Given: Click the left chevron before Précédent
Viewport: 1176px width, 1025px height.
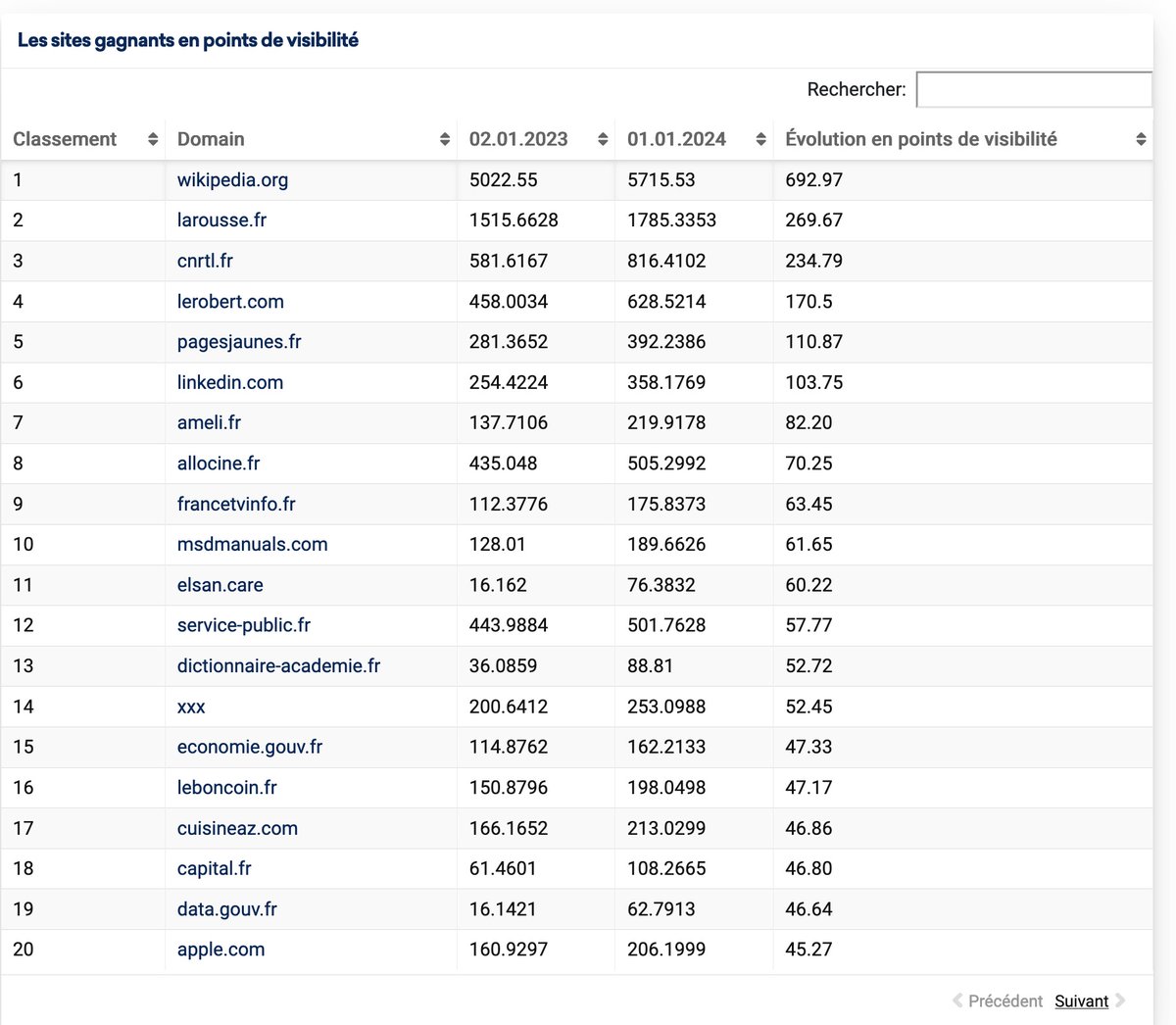Looking at the screenshot, I should point(957,1001).
